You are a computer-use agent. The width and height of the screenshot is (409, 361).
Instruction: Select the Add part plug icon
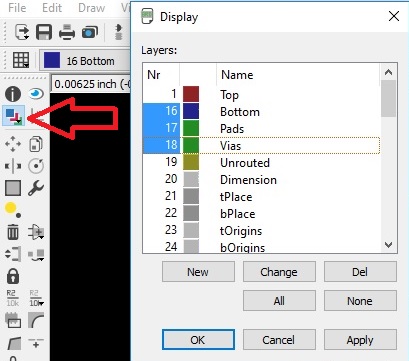pyautogui.click(x=36, y=232)
